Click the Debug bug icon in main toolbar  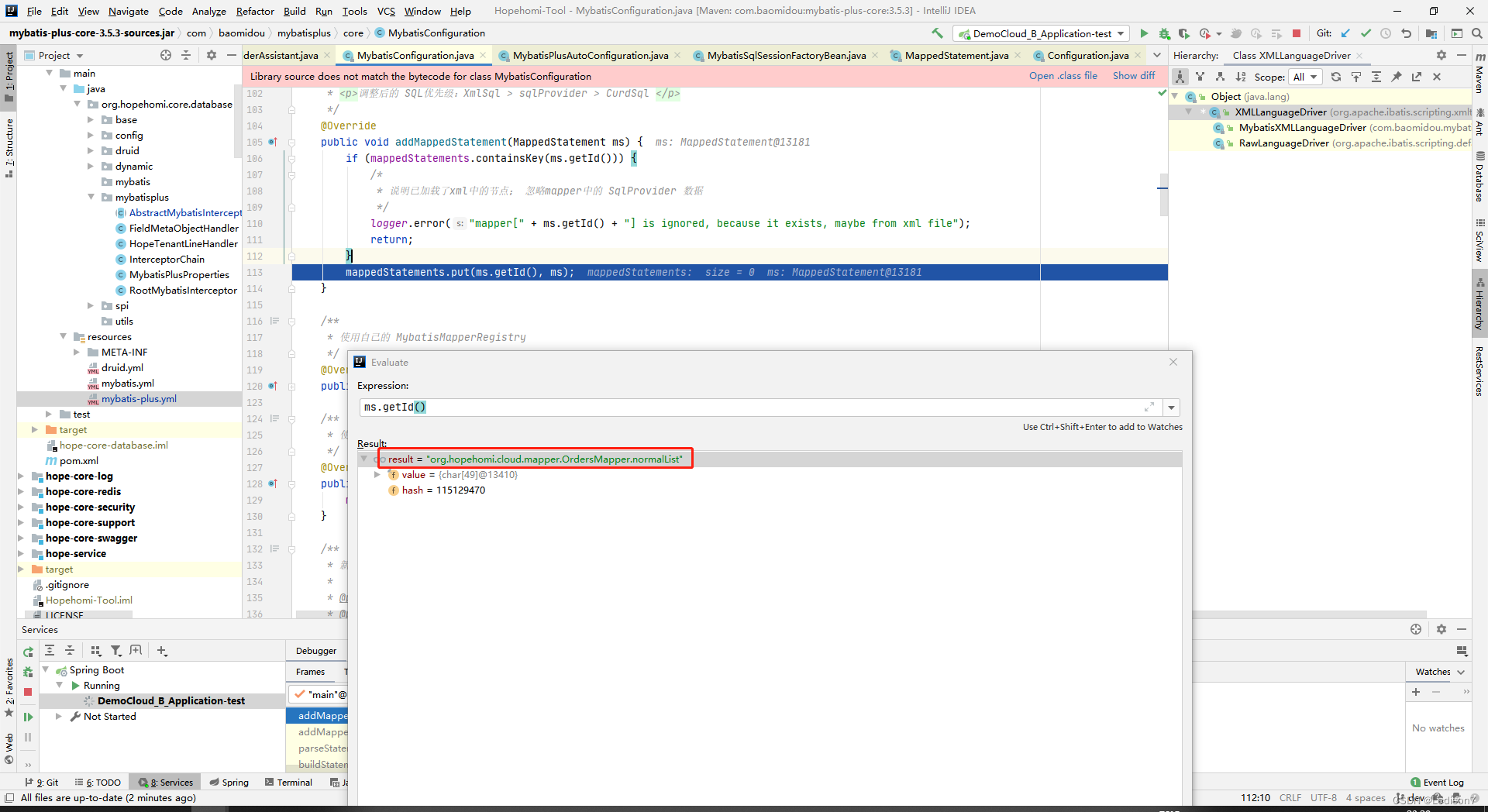[1164, 33]
